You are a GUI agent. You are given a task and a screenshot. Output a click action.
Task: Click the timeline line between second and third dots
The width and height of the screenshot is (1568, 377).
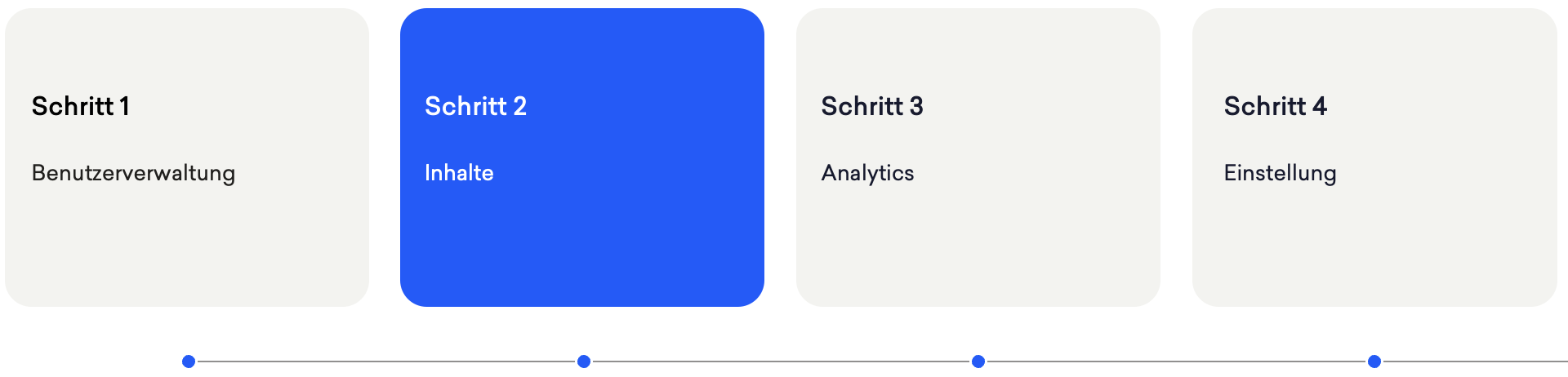[781, 361]
